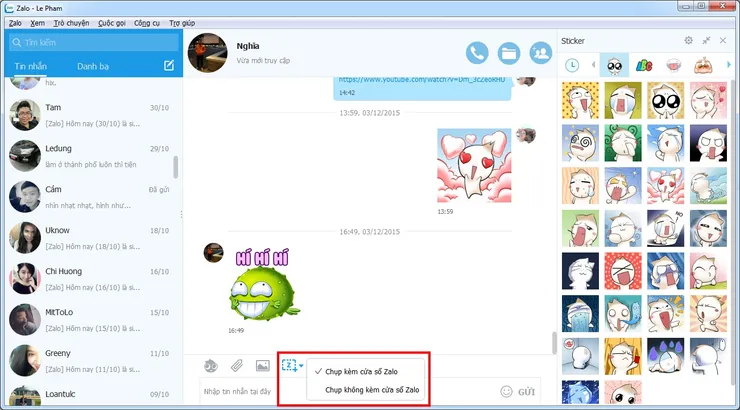Click the green HÍ HÍ HÍ sticker message
This screenshot has height=410, width=740.
(x=263, y=284)
